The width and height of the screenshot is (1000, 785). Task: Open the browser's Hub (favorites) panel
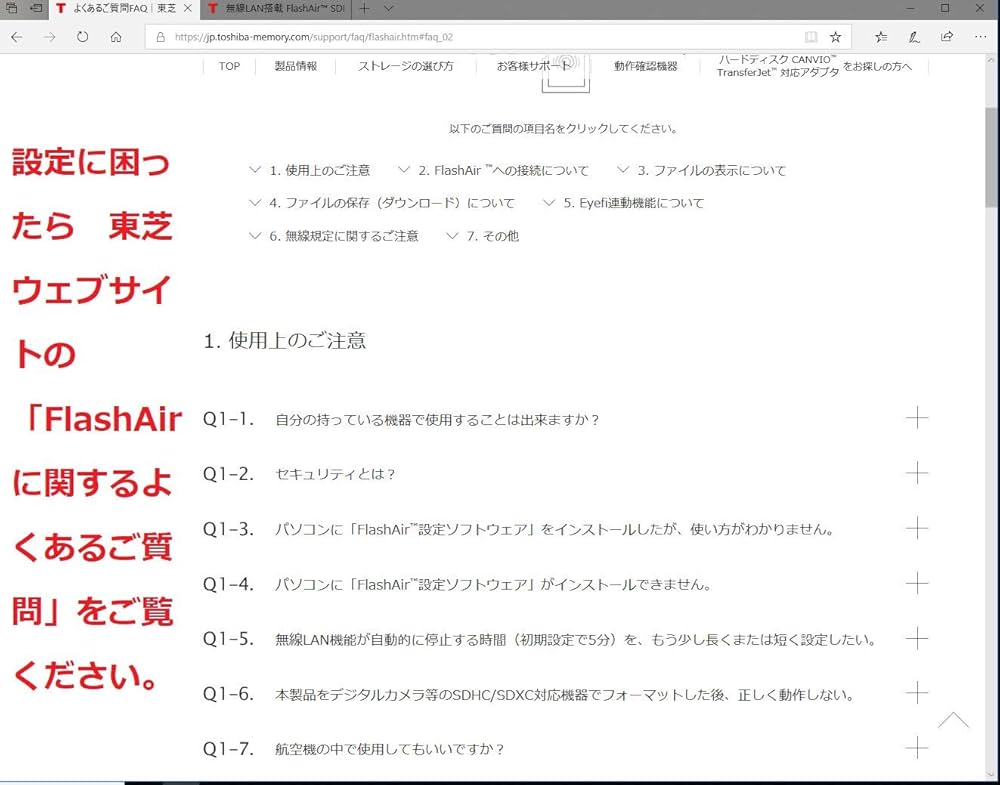[879, 37]
